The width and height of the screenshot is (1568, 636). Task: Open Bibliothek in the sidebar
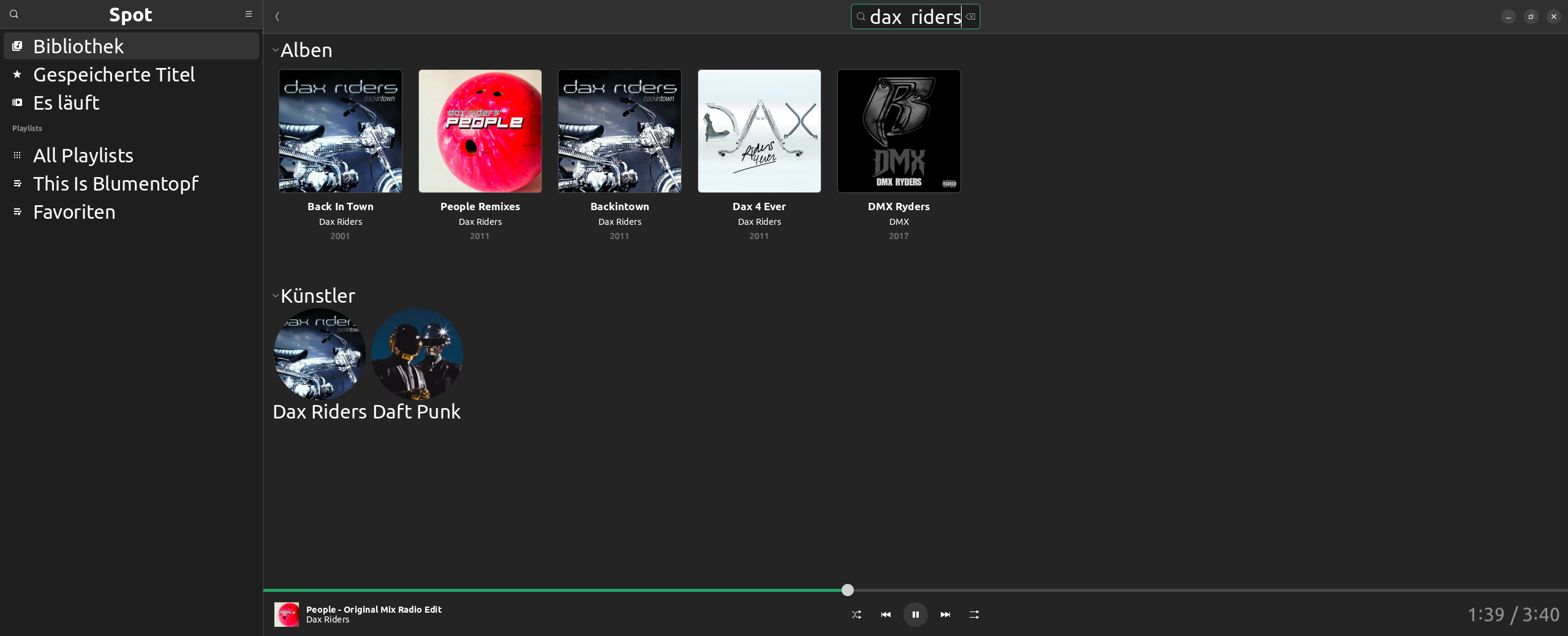click(x=131, y=46)
